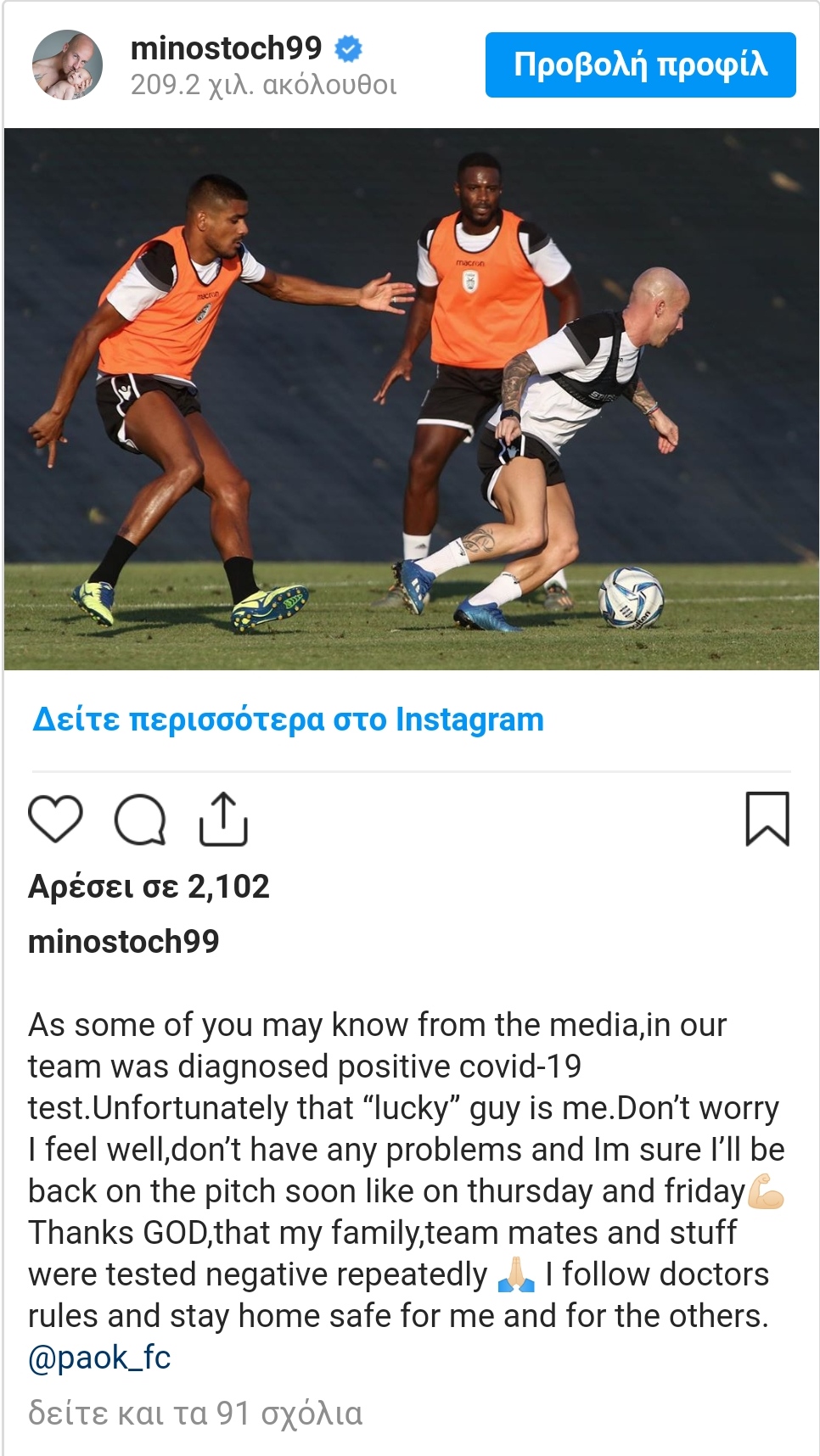
Task: Click the caption text starting "As some of you"
Action: (407, 1170)
